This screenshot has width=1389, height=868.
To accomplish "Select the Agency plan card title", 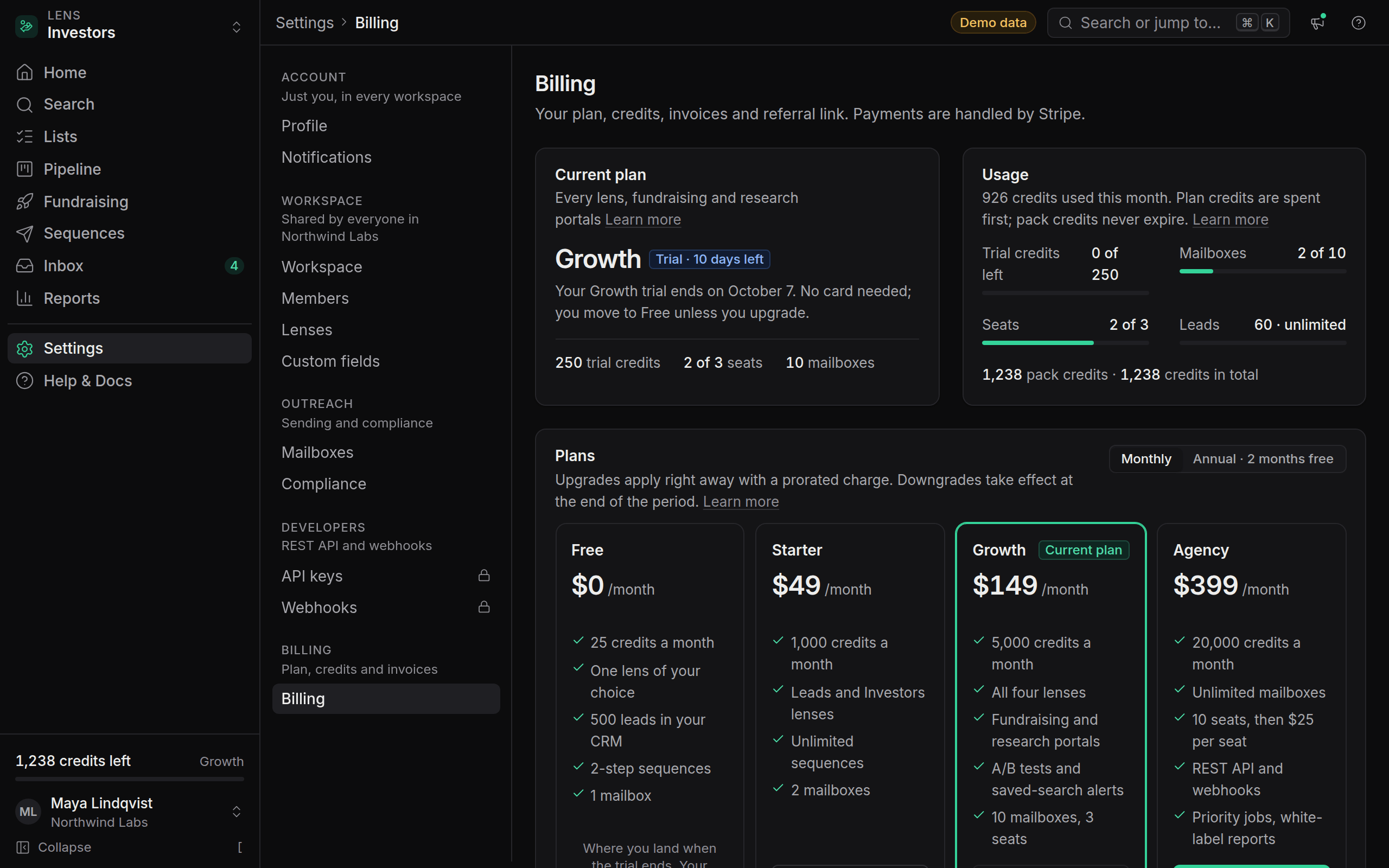I will coord(1201,550).
